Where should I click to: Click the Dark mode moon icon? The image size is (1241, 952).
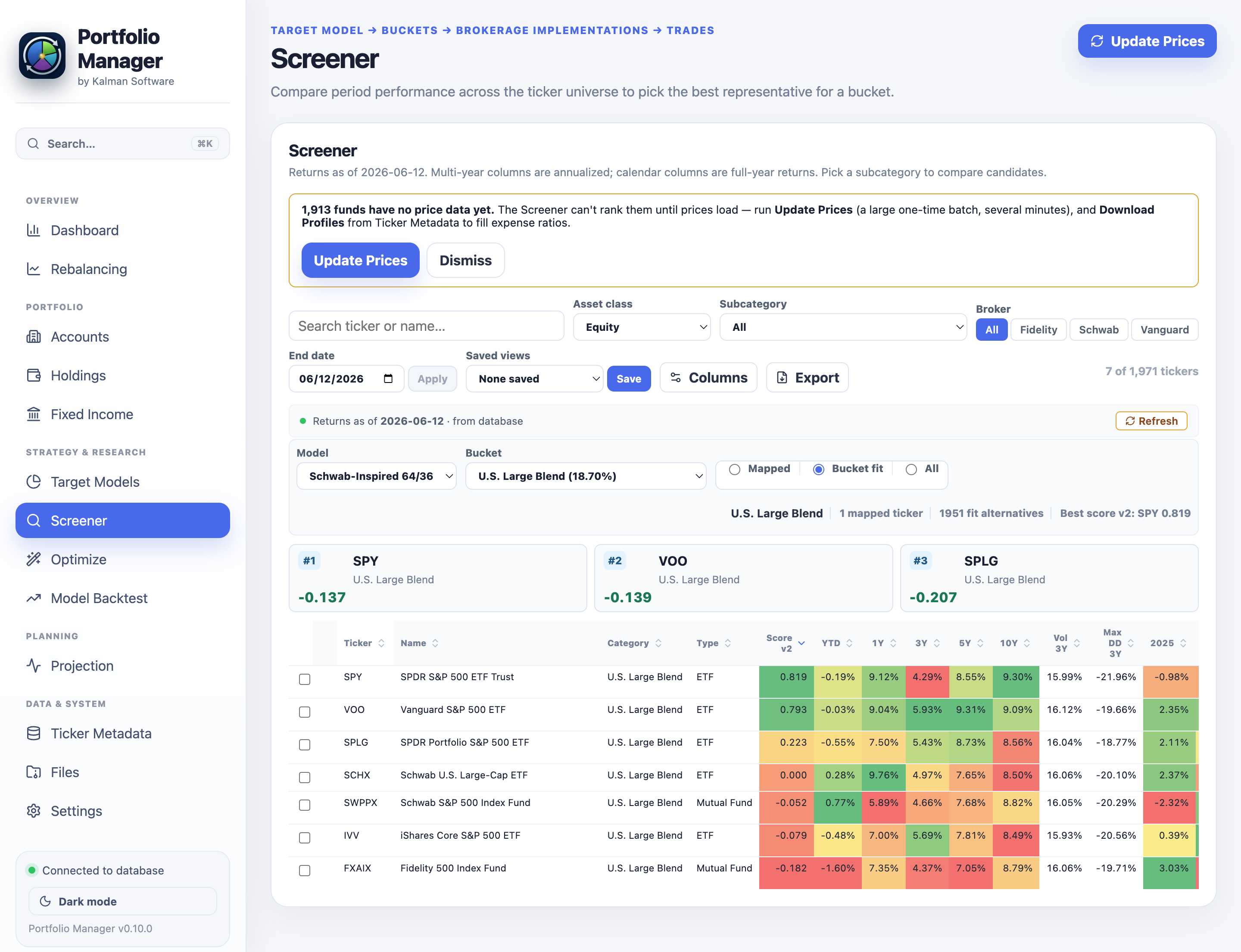[45, 901]
